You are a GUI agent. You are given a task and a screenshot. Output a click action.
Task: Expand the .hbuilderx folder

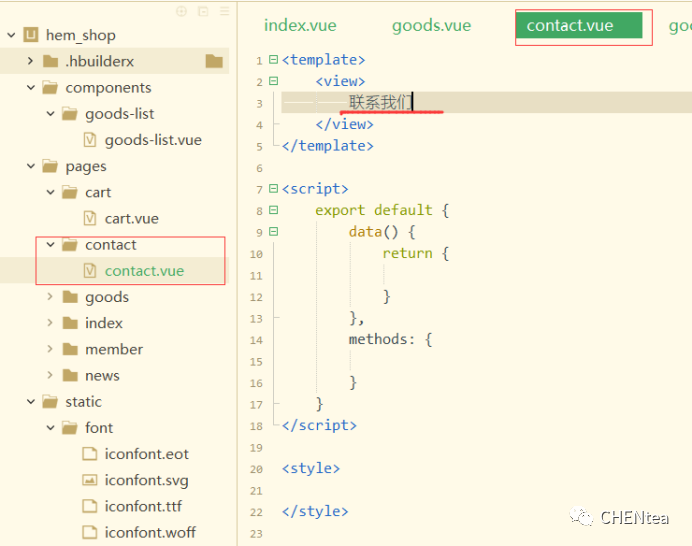click(x=30, y=61)
